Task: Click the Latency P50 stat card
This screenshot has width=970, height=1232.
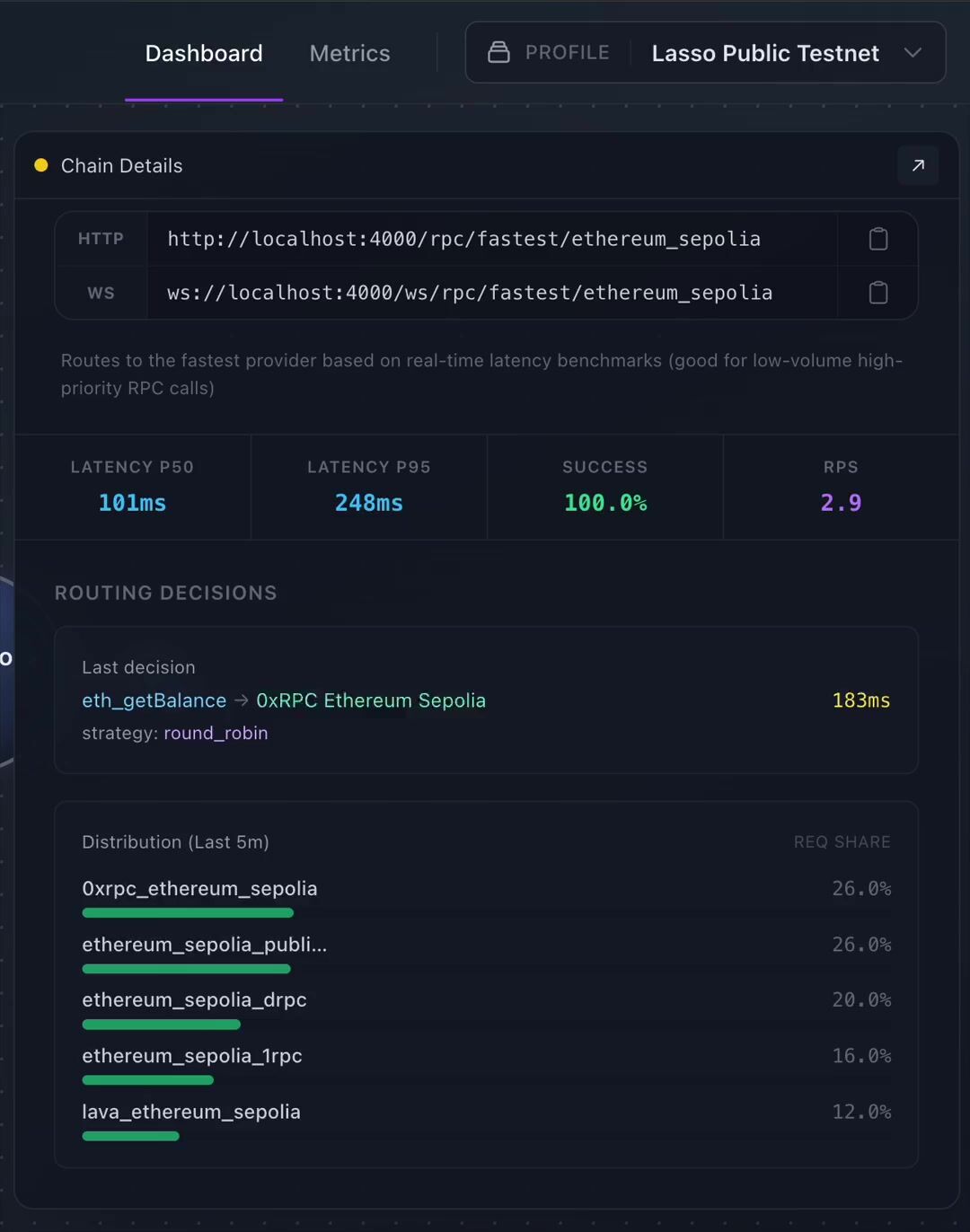Action: coord(132,488)
